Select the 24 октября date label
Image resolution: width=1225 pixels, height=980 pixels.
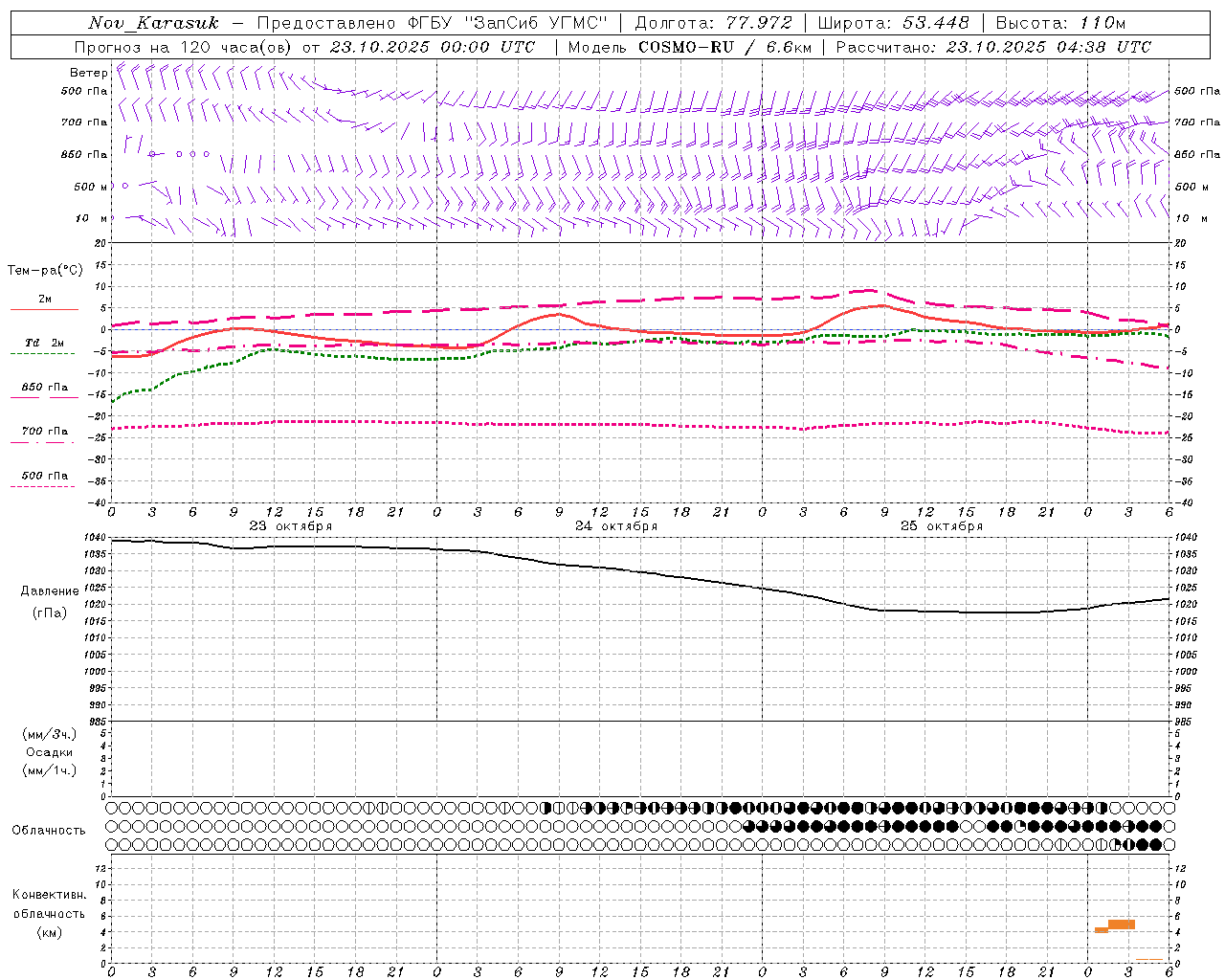tap(616, 526)
